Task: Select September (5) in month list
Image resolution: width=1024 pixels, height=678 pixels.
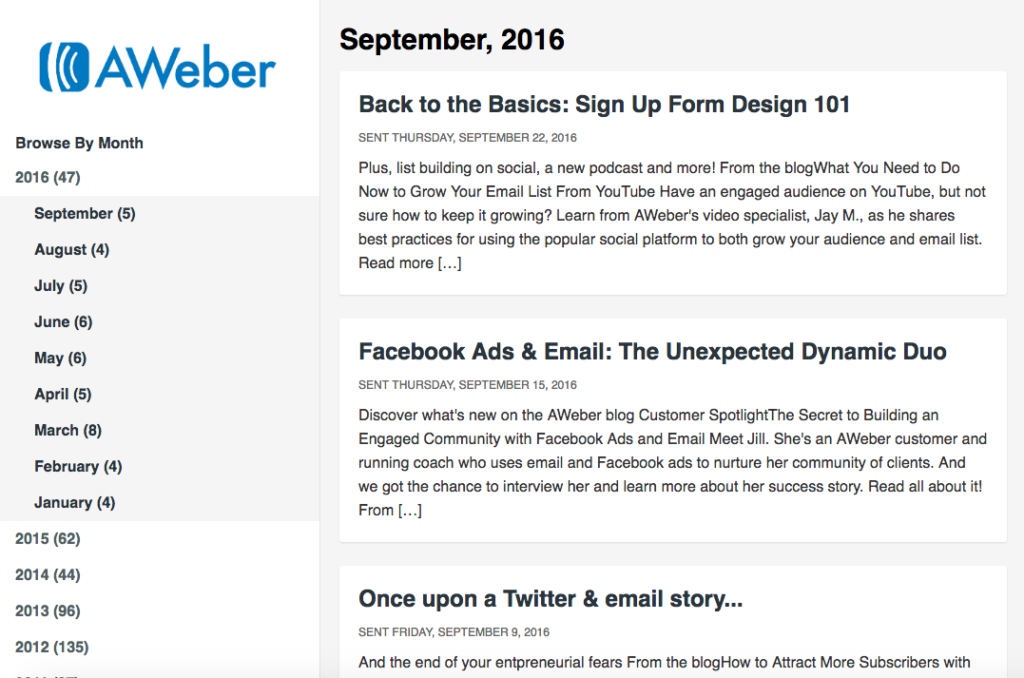Action: click(x=85, y=214)
